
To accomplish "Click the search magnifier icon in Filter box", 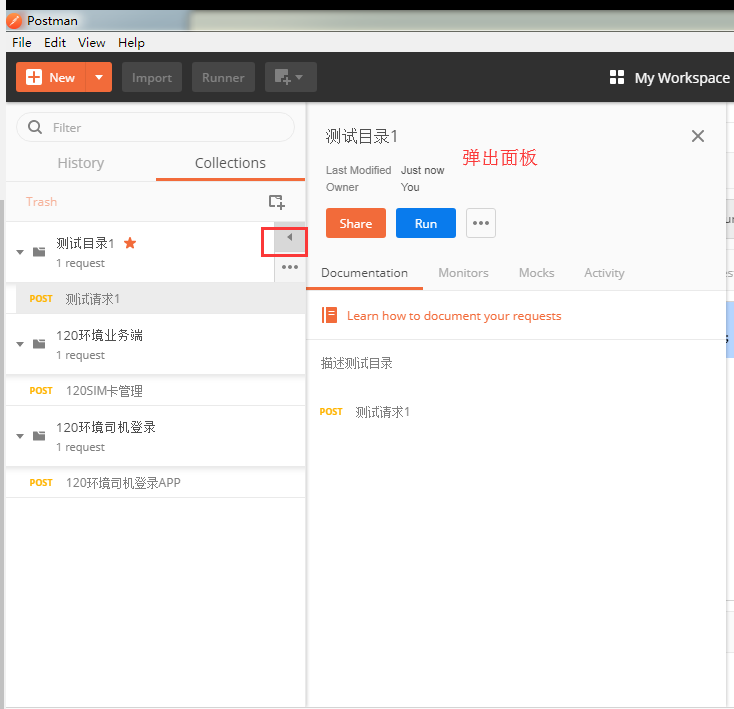I will point(35,127).
